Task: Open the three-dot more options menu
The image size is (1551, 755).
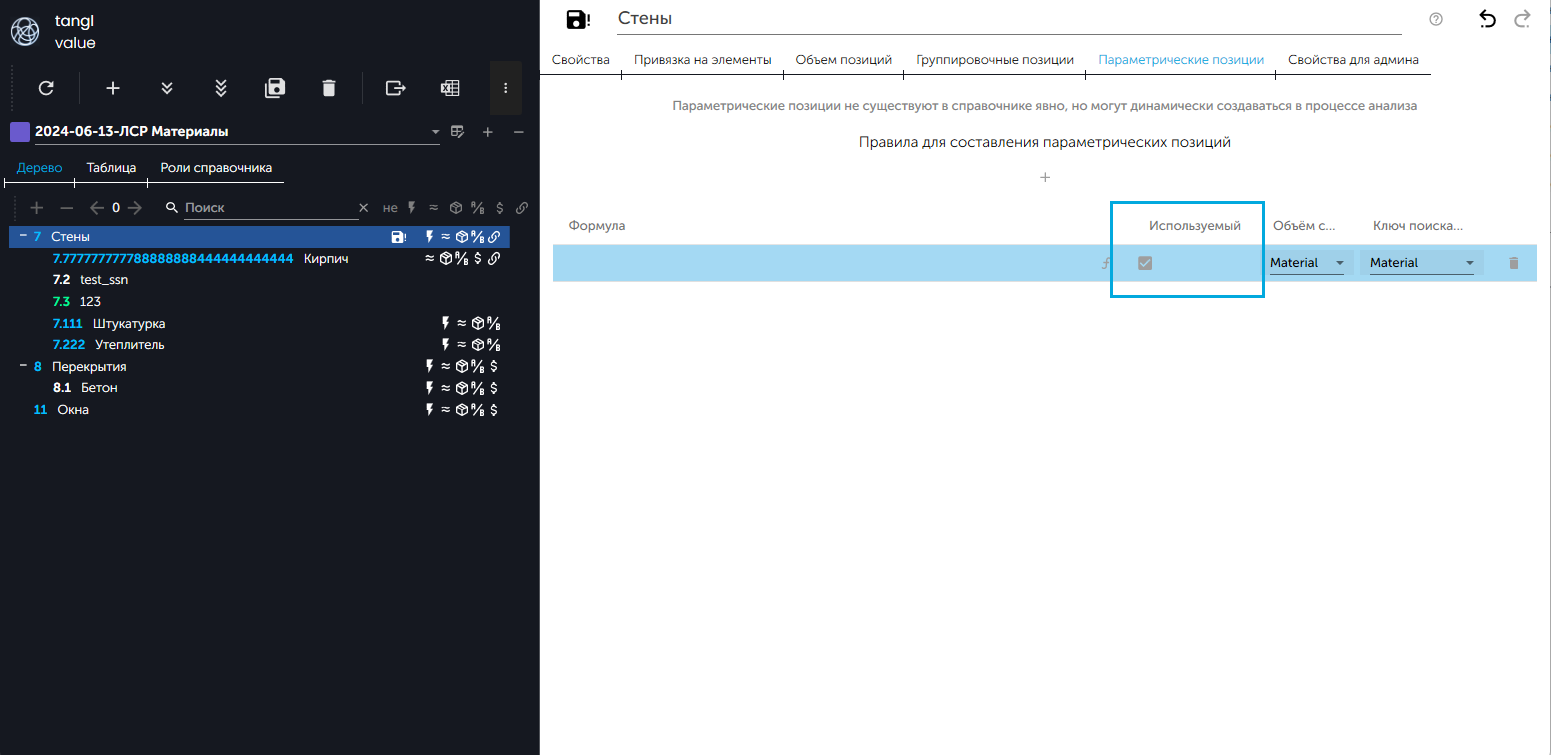Action: point(506,88)
